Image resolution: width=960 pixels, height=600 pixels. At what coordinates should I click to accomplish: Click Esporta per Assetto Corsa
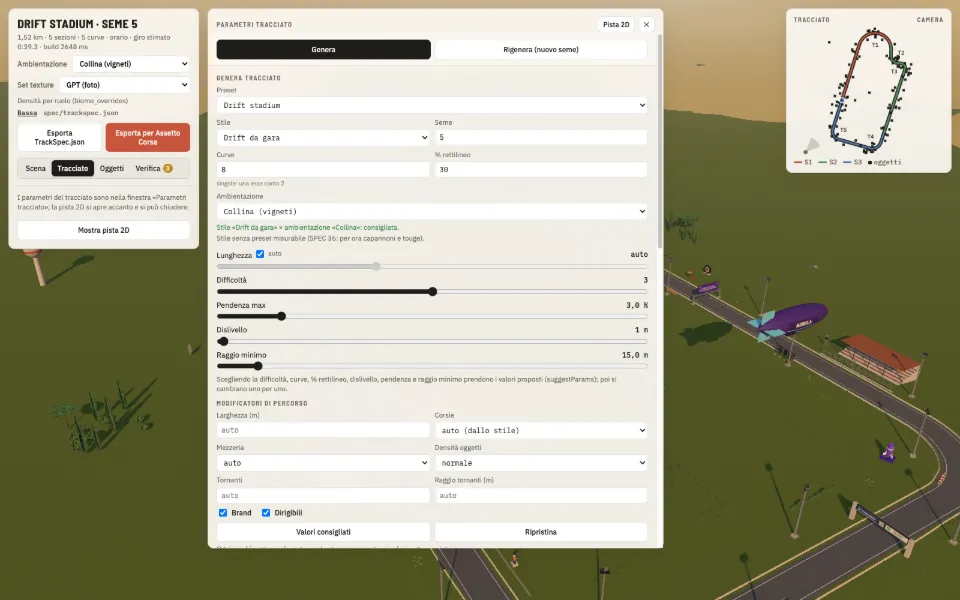(x=148, y=137)
